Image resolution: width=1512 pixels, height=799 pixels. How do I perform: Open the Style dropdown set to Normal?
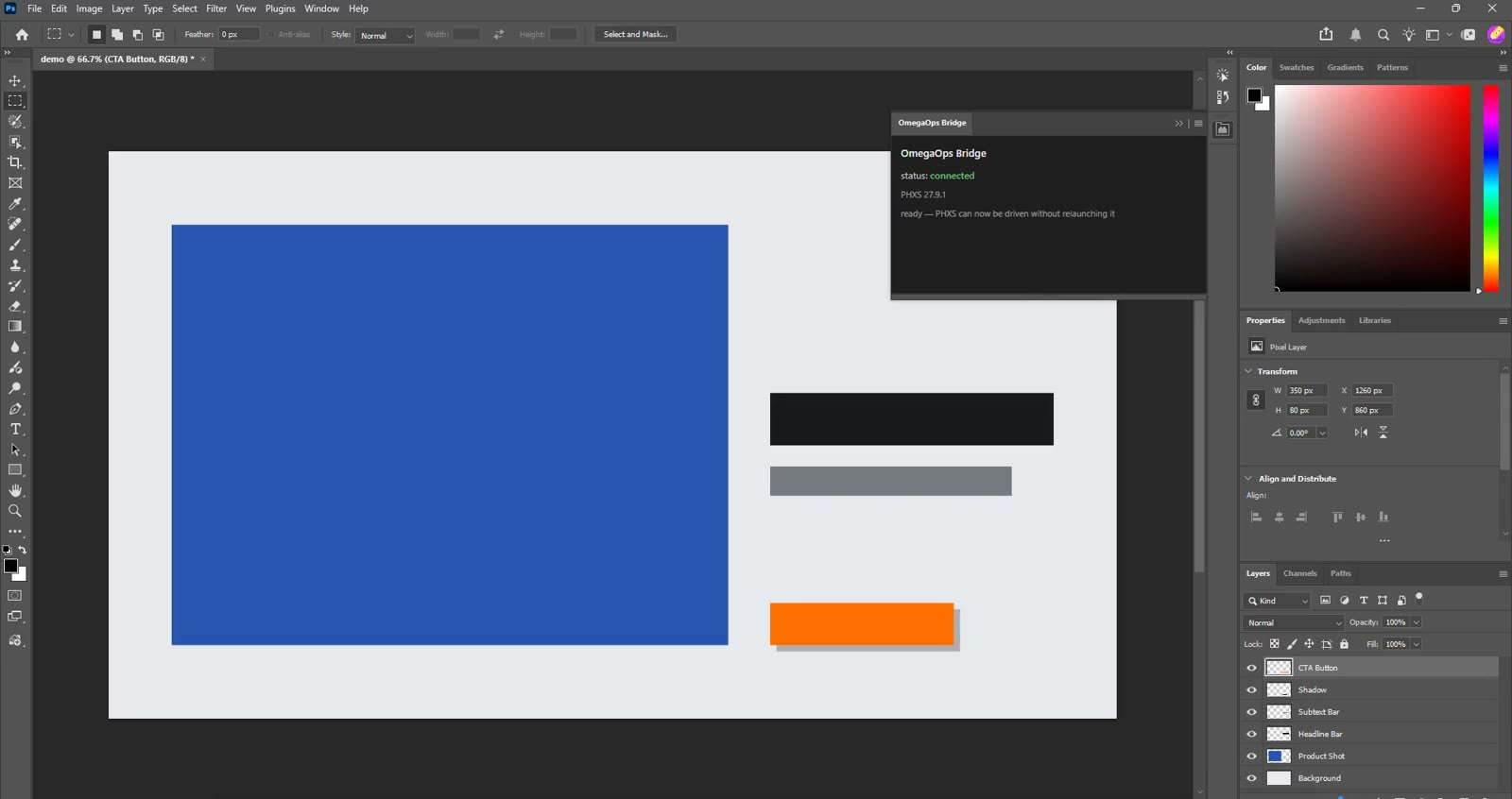point(386,35)
